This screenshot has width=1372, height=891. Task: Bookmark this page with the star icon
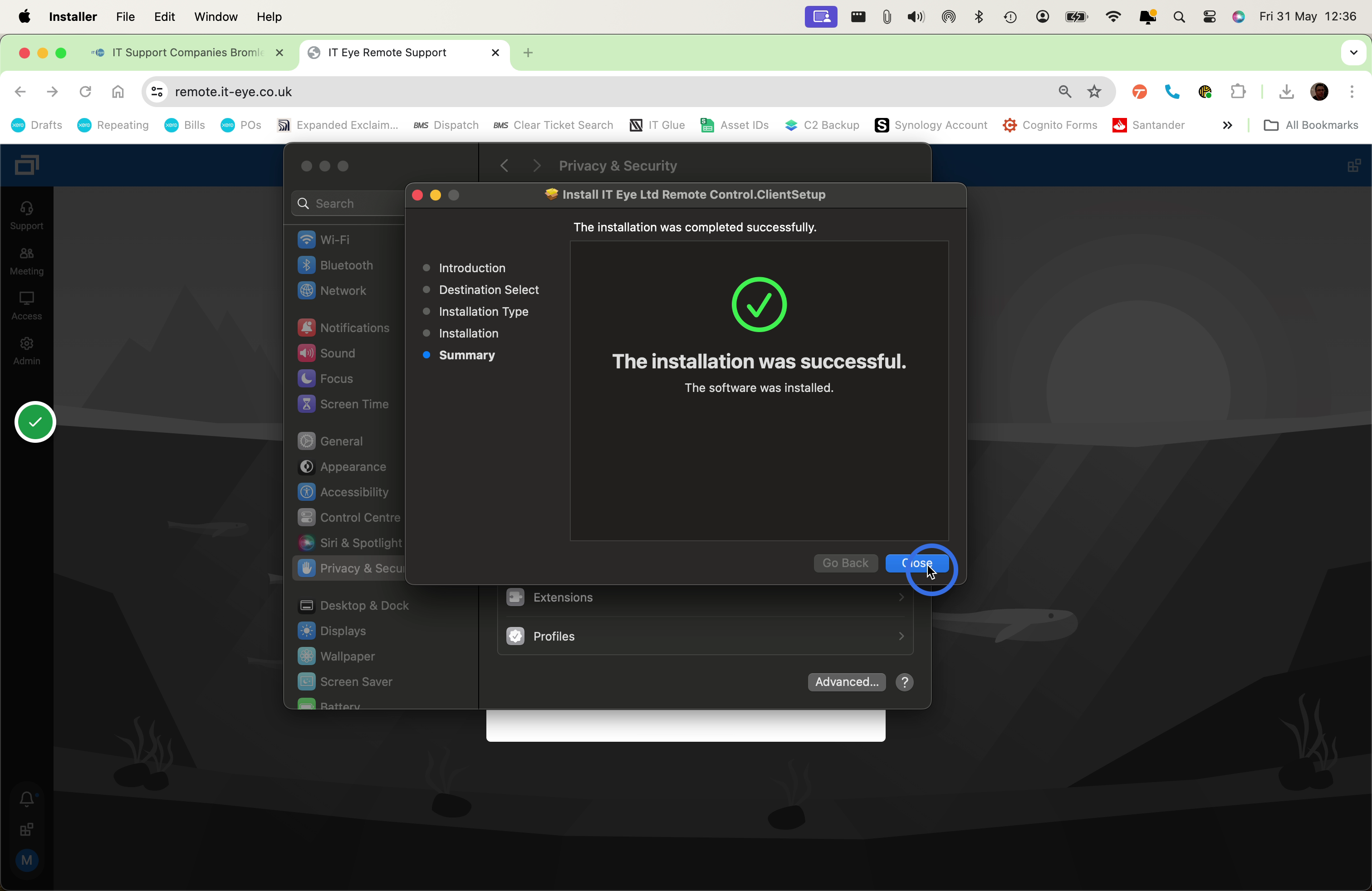coord(1094,92)
